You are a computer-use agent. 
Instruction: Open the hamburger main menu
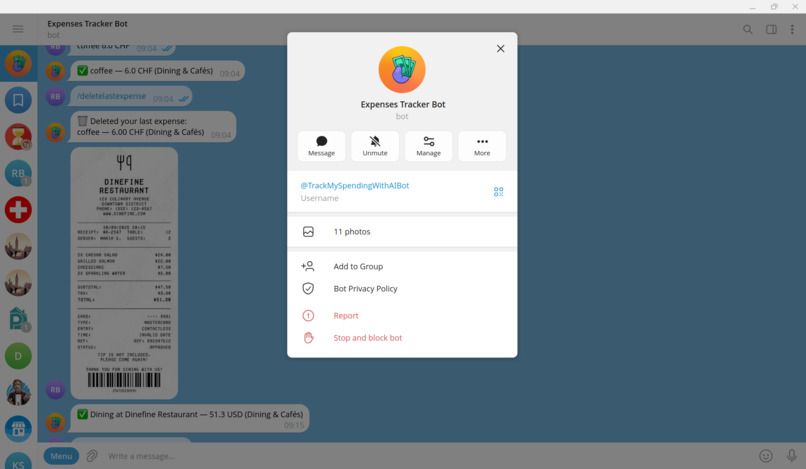pos(18,29)
